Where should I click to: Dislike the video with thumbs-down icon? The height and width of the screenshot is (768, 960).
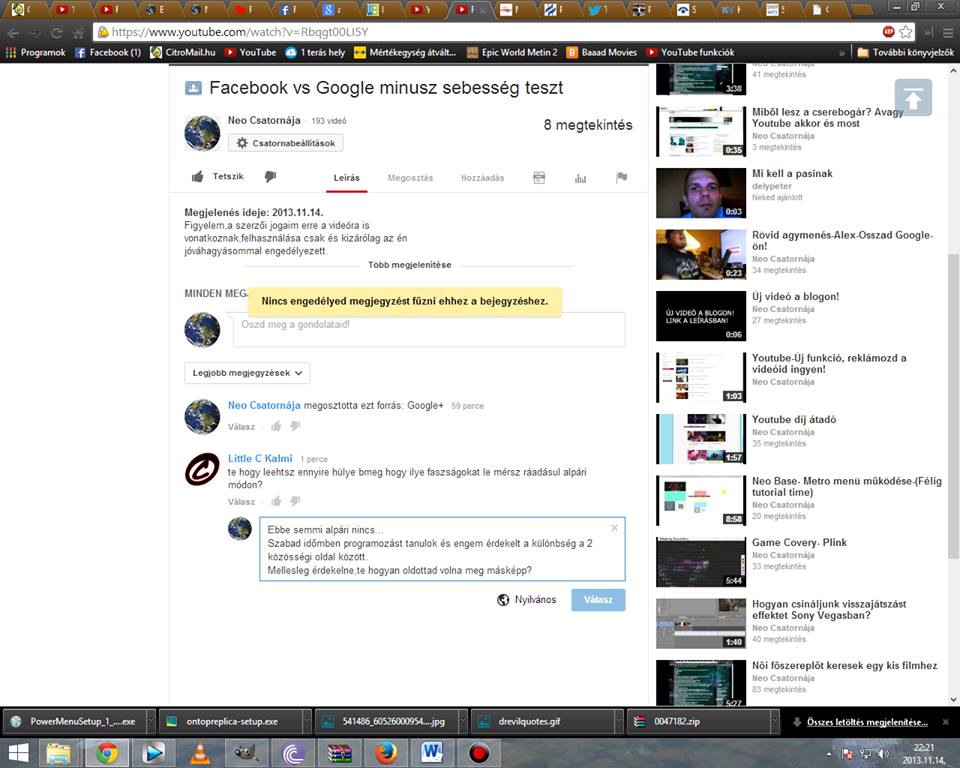pyautogui.click(x=270, y=176)
